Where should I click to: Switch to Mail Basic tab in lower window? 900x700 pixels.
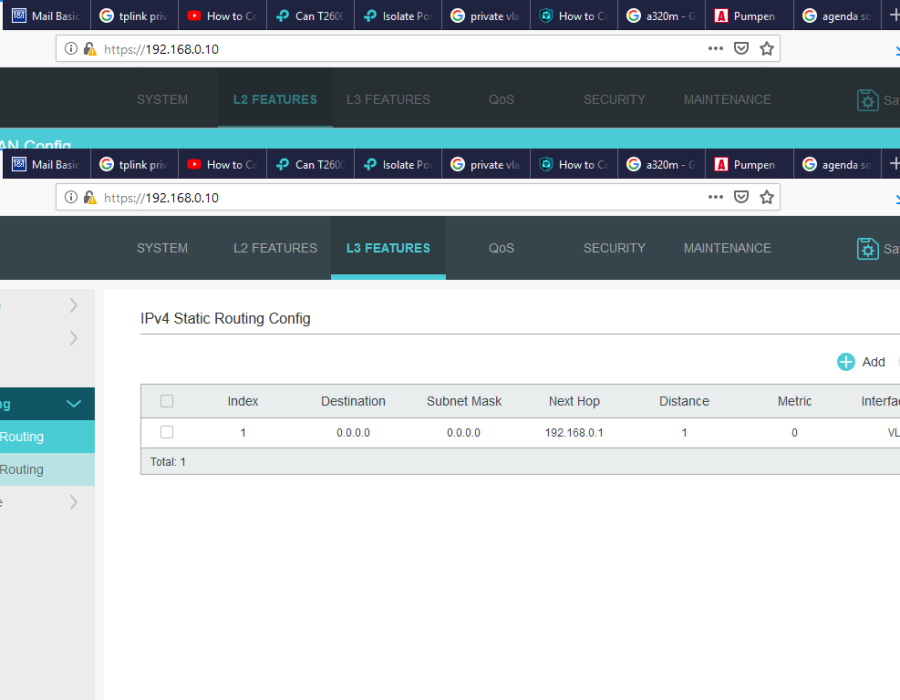tap(46, 164)
